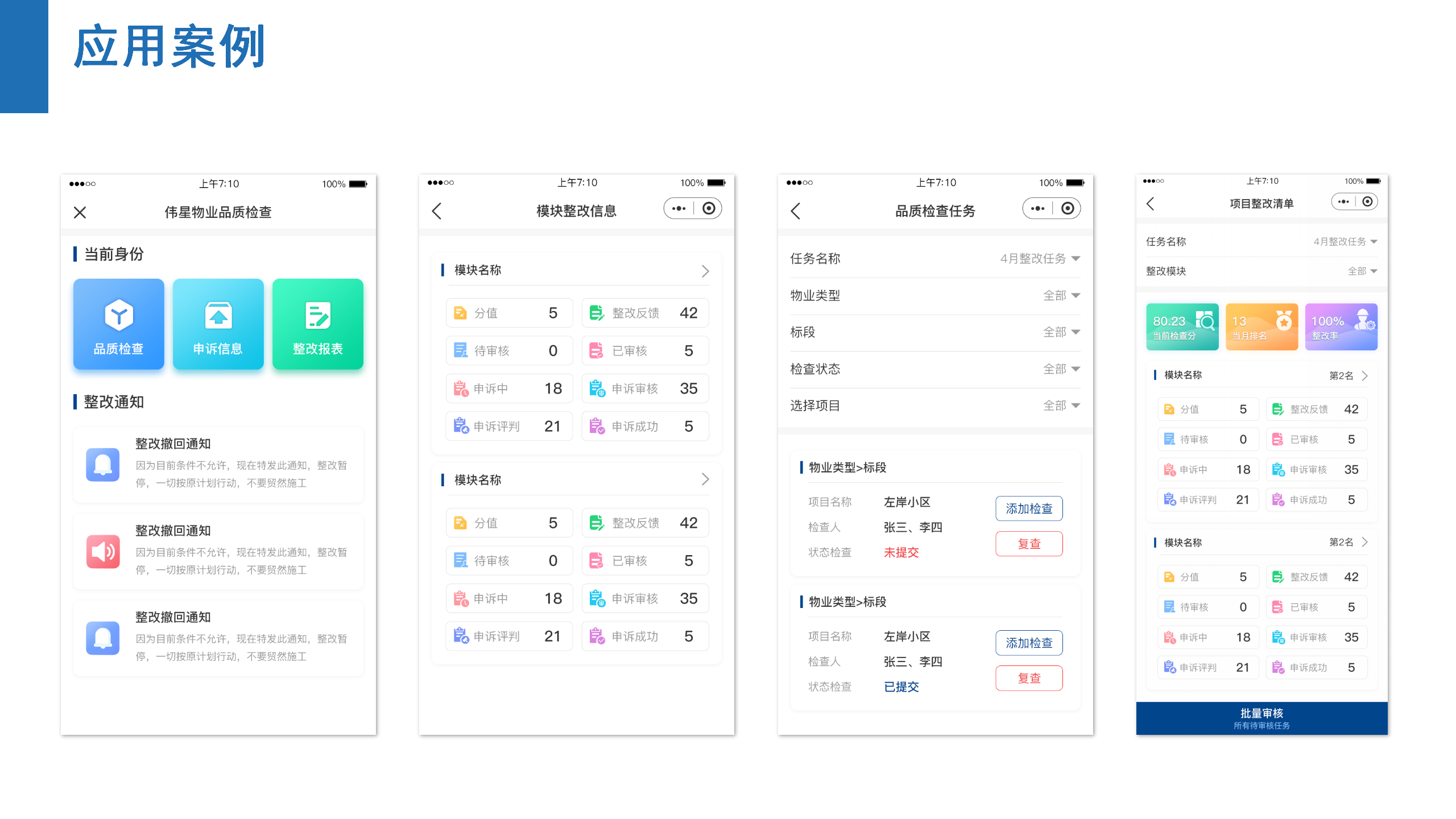Open the 整改报表 module icon
The image size is (1456, 819).
pyautogui.click(x=317, y=324)
